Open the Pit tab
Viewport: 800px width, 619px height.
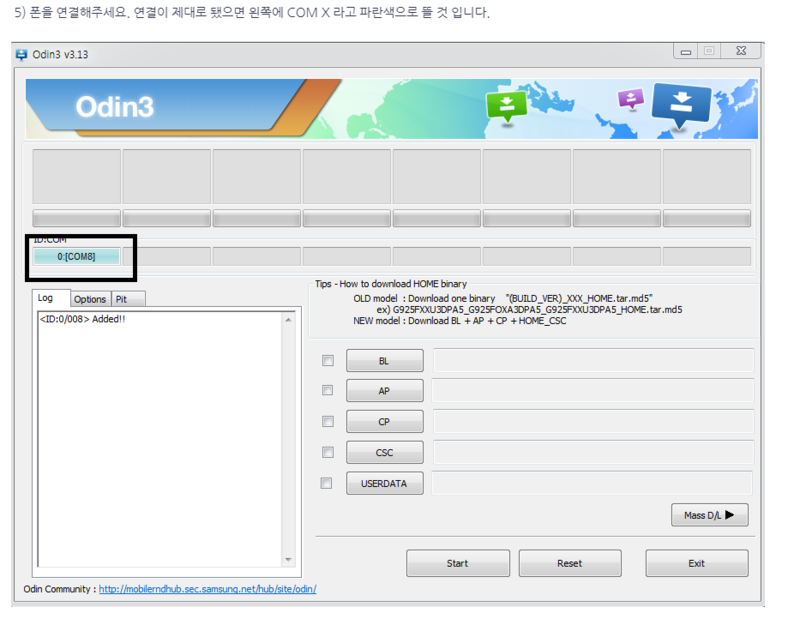128,299
